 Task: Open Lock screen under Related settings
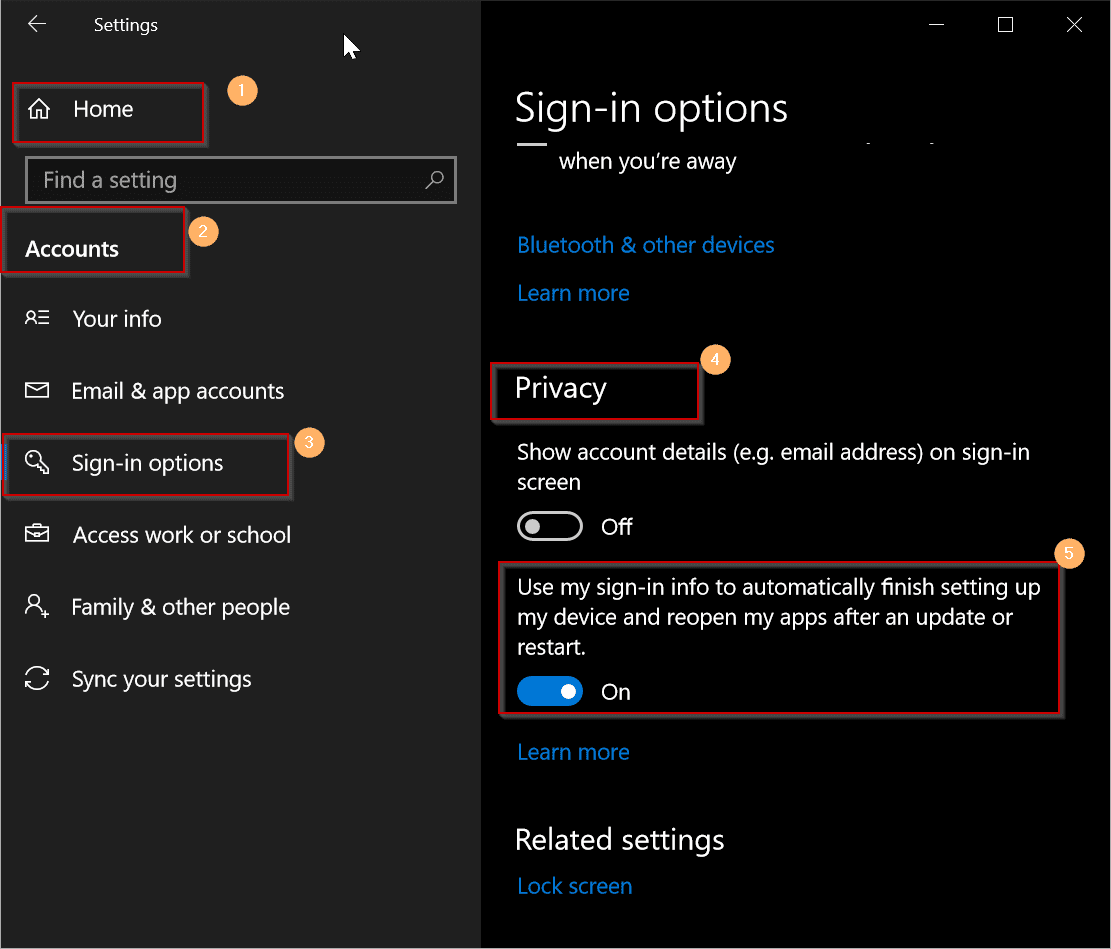[574, 886]
